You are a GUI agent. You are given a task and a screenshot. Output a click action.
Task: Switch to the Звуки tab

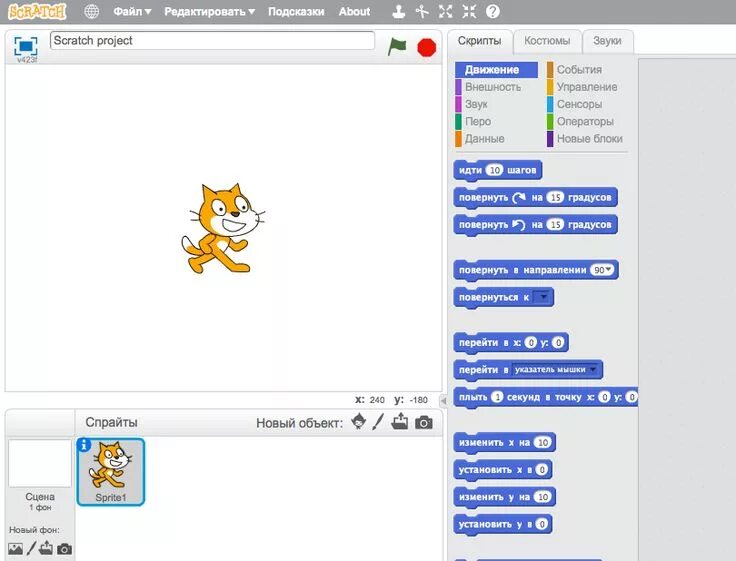pyautogui.click(x=607, y=41)
